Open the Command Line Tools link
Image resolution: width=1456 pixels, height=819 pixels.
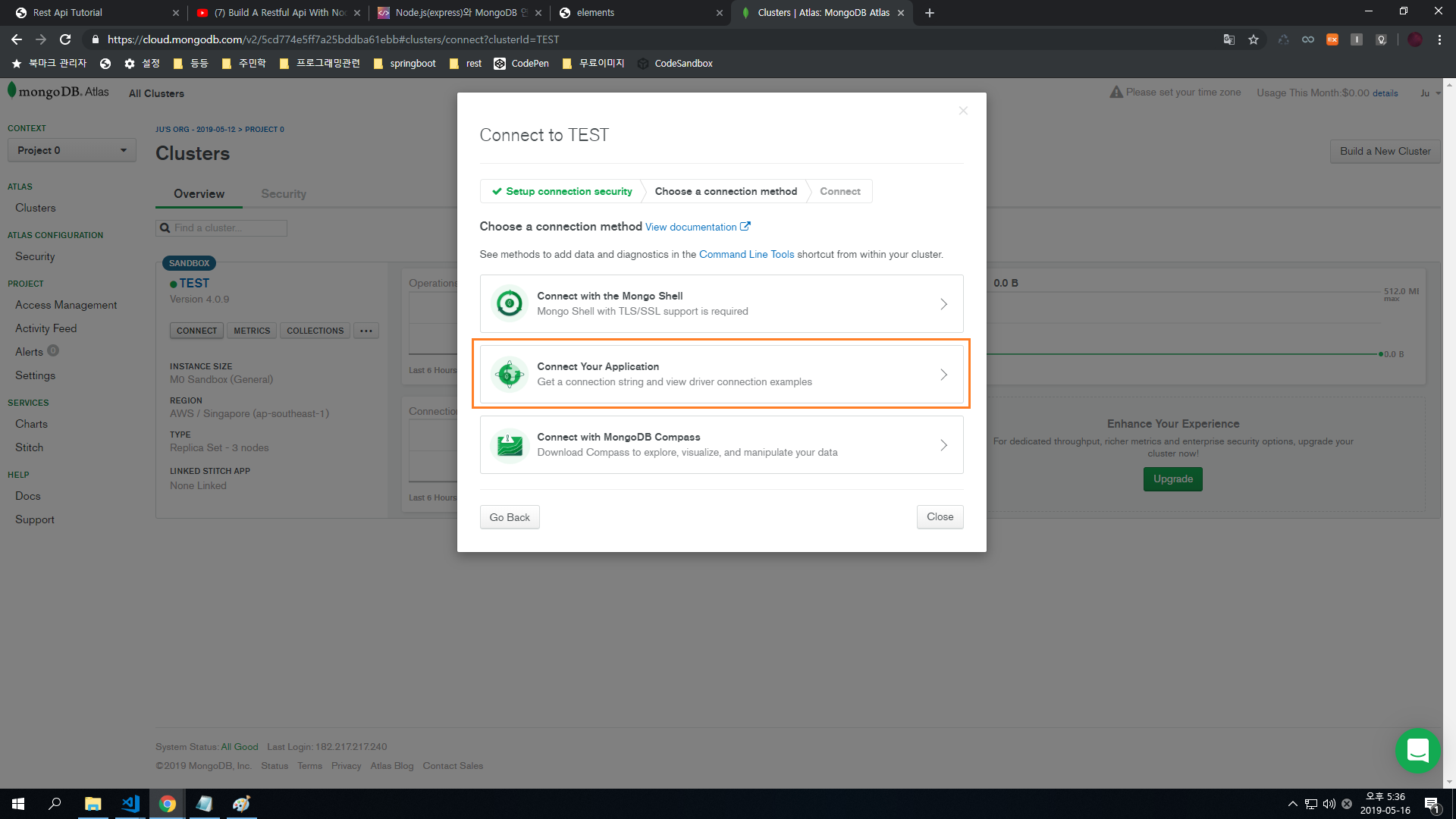(x=746, y=254)
